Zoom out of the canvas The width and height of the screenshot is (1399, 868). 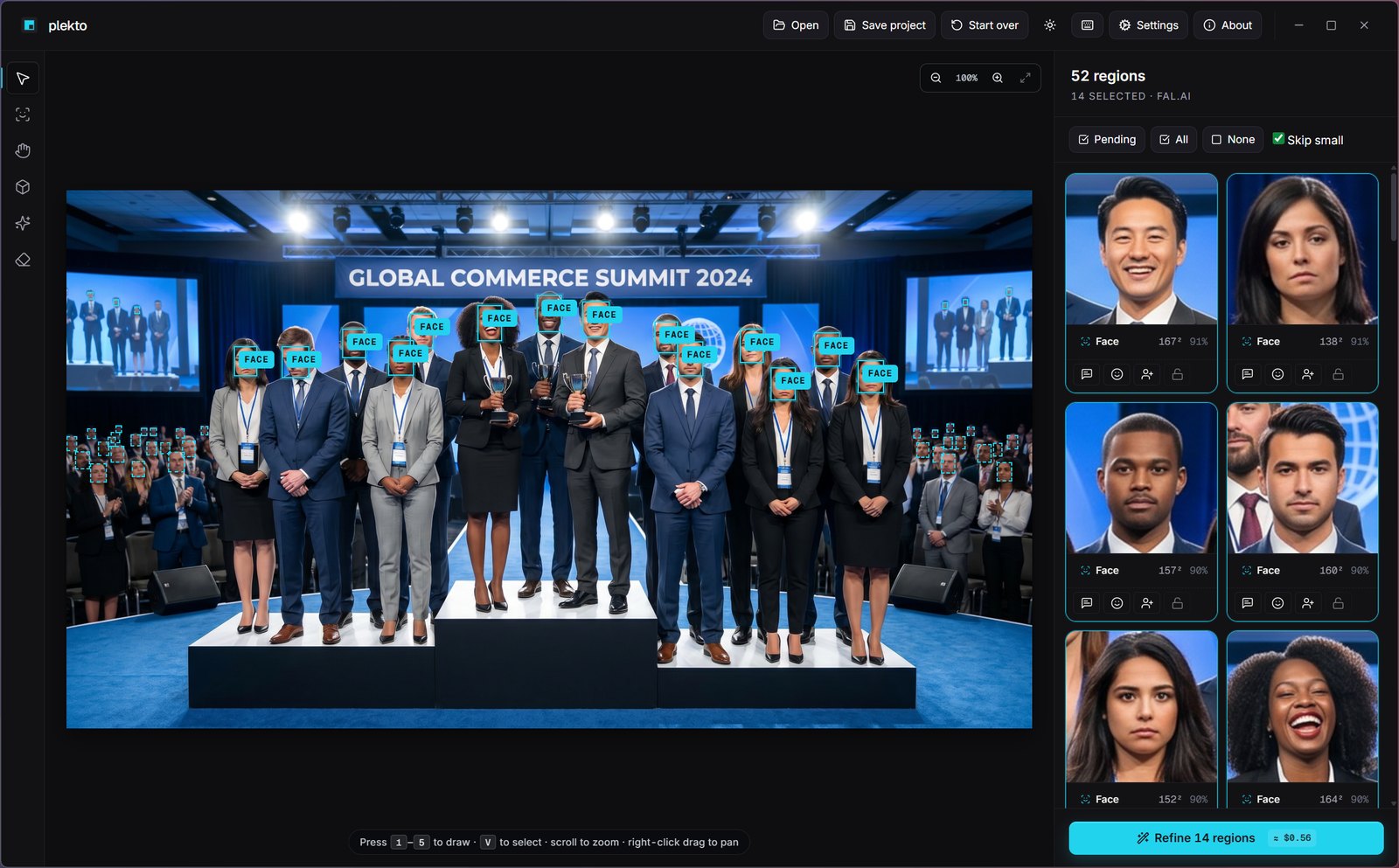(x=936, y=78)
